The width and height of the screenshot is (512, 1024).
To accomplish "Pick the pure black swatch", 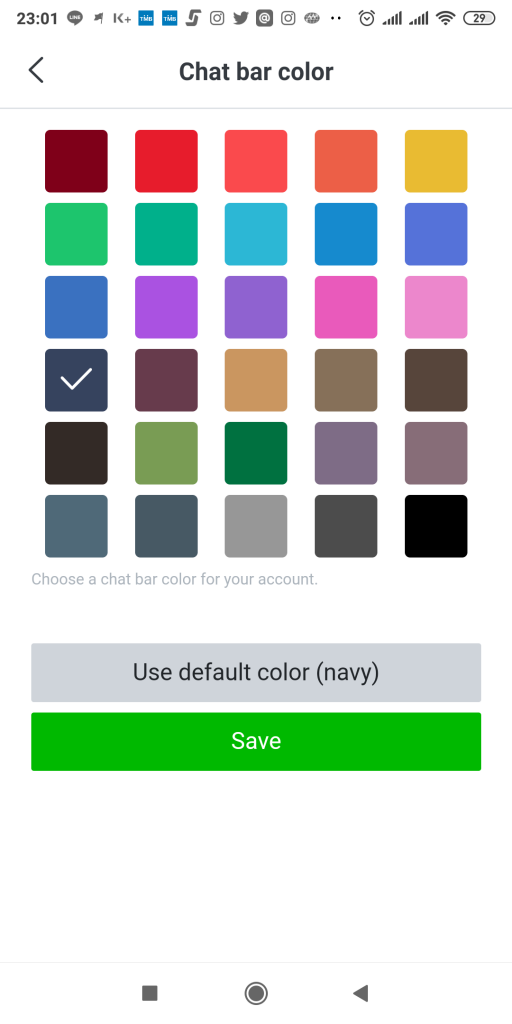I will coord(436,526).
